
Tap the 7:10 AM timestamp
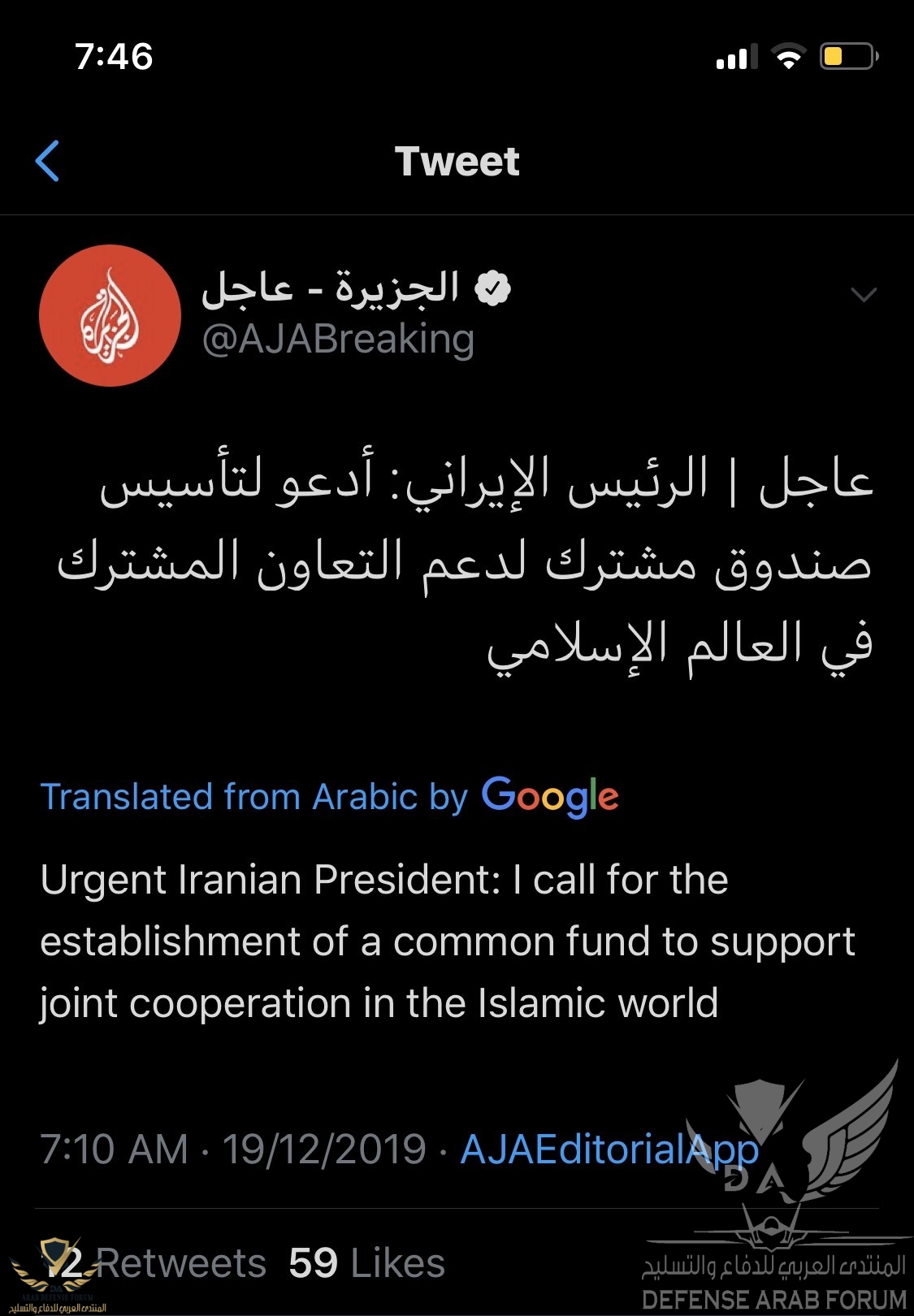pyautogui.click(x=114, y=1149)
